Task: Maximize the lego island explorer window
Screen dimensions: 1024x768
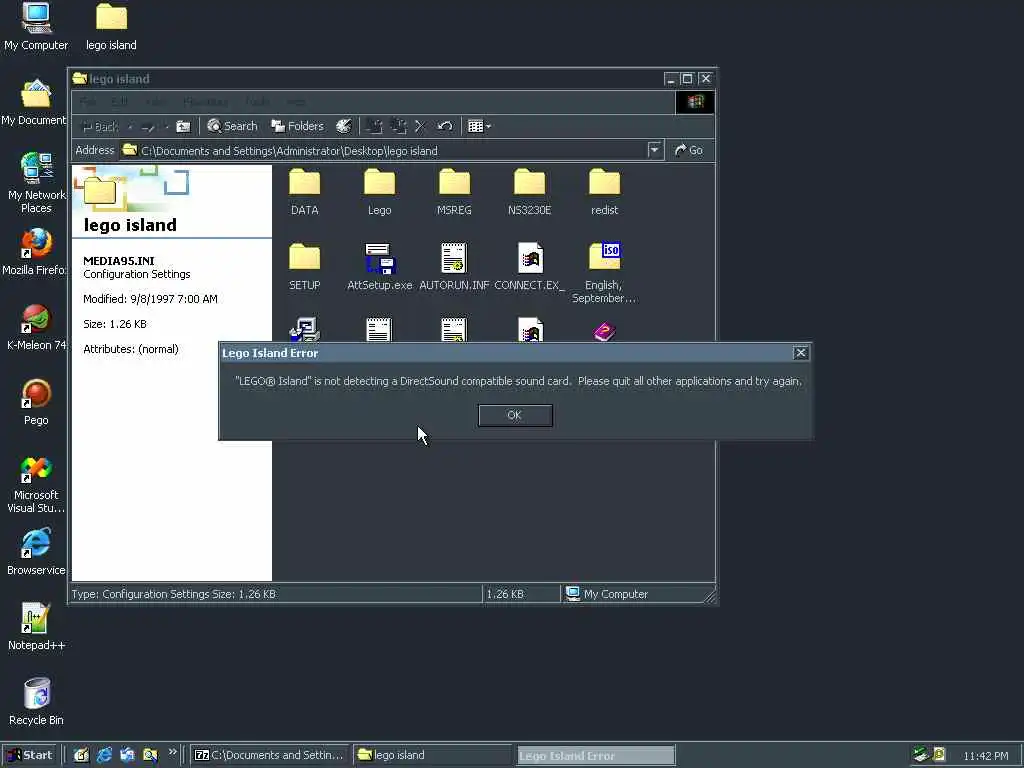Action: [687, 79]
